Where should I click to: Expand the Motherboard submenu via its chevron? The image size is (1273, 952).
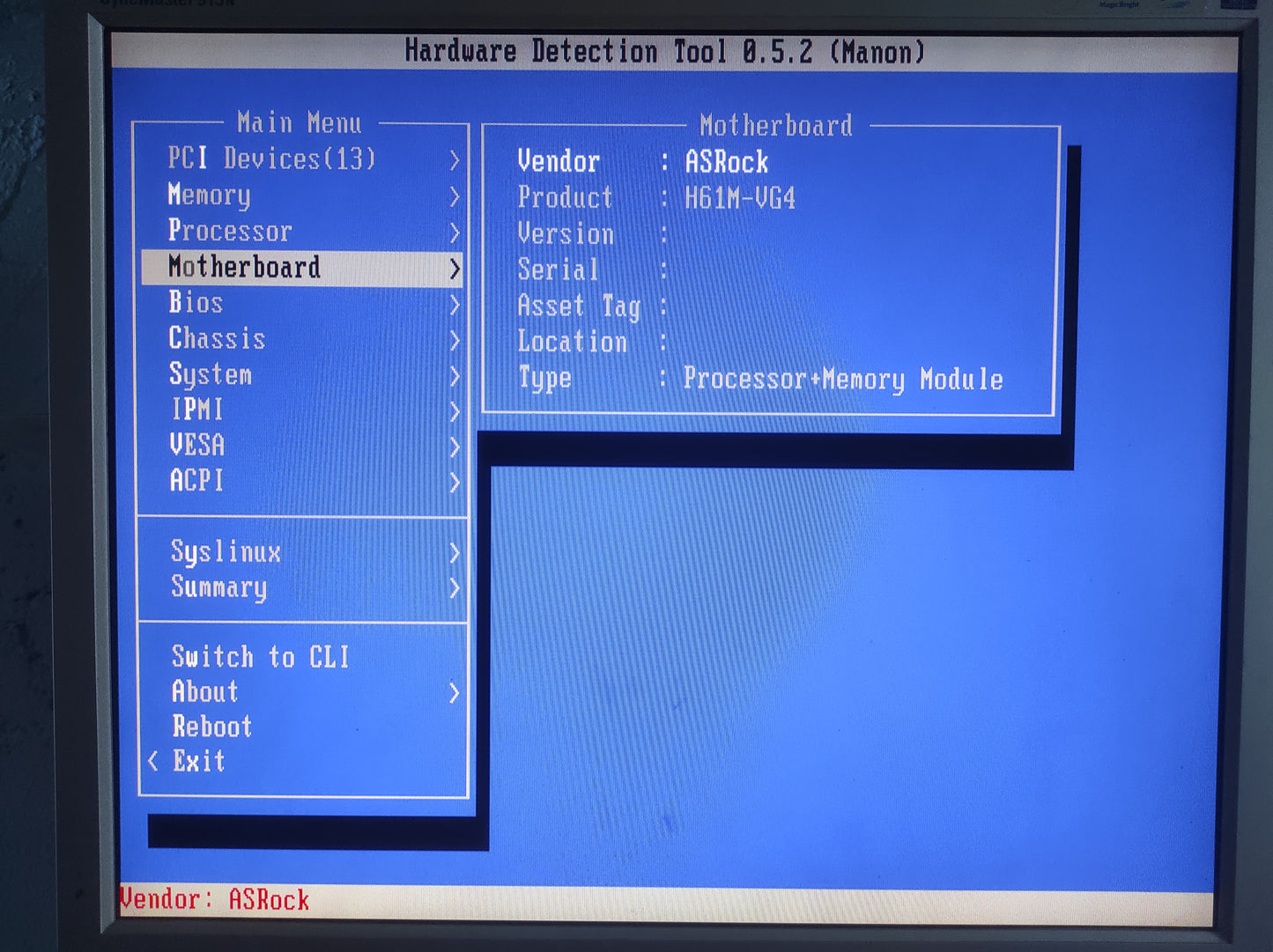point(455,269)
